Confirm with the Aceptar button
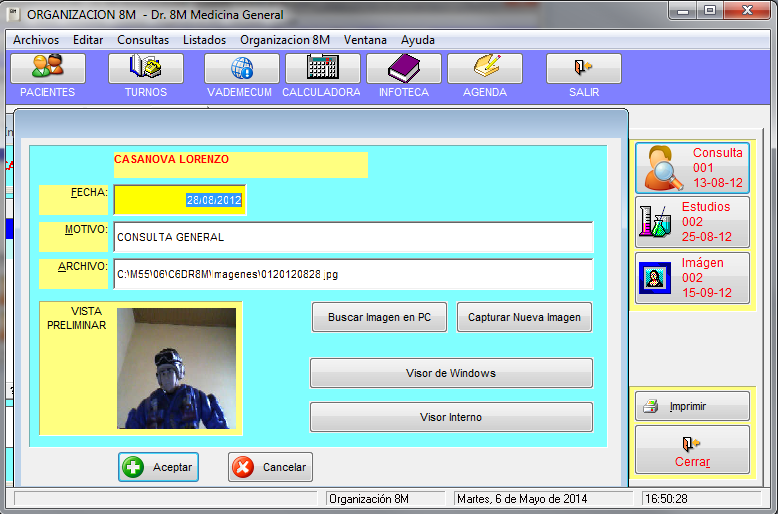This screenshot has height=514, width=778. pyautogui.click(x=158, y=467)
